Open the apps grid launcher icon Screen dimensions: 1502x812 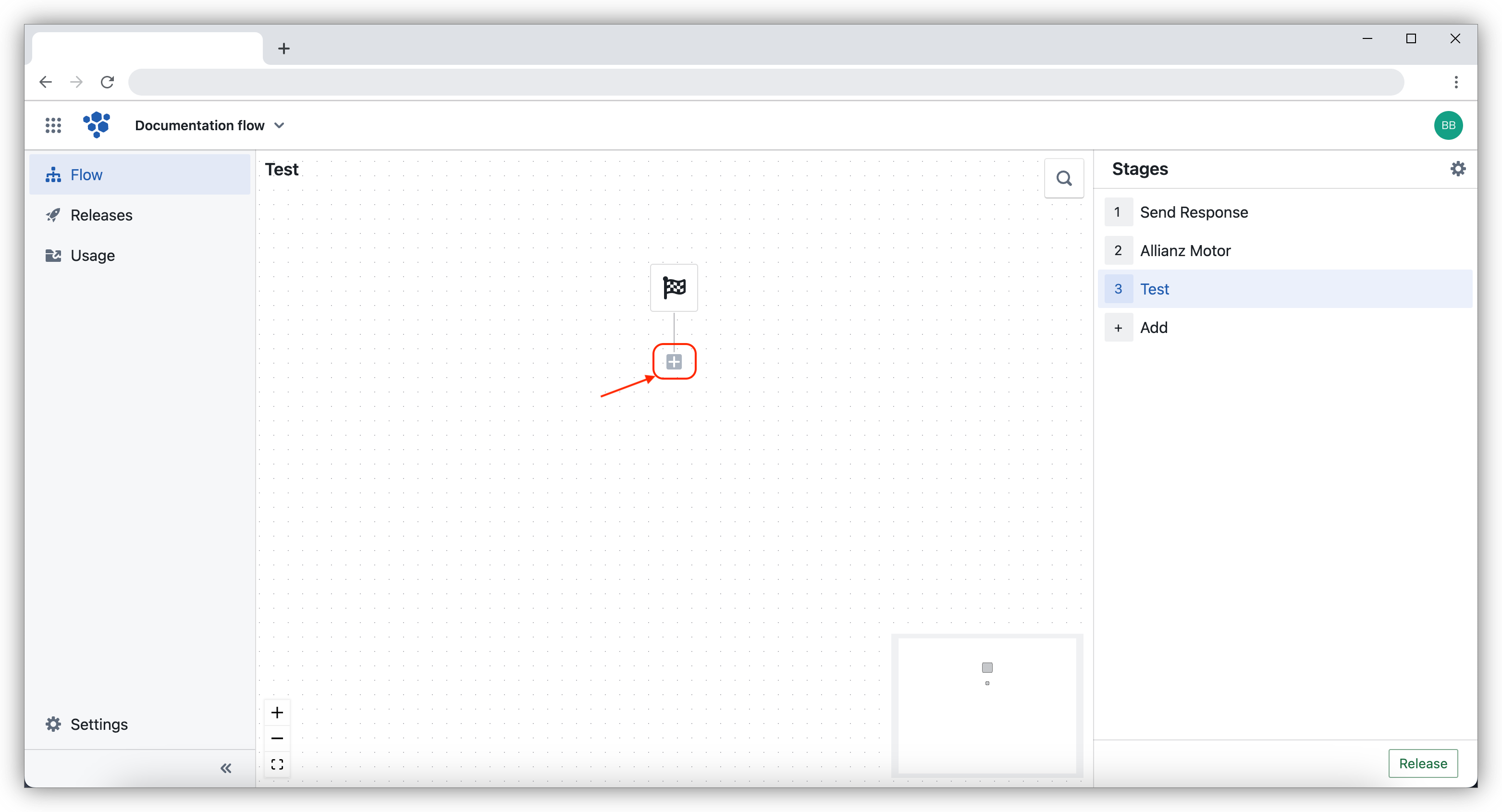[53, 125]
